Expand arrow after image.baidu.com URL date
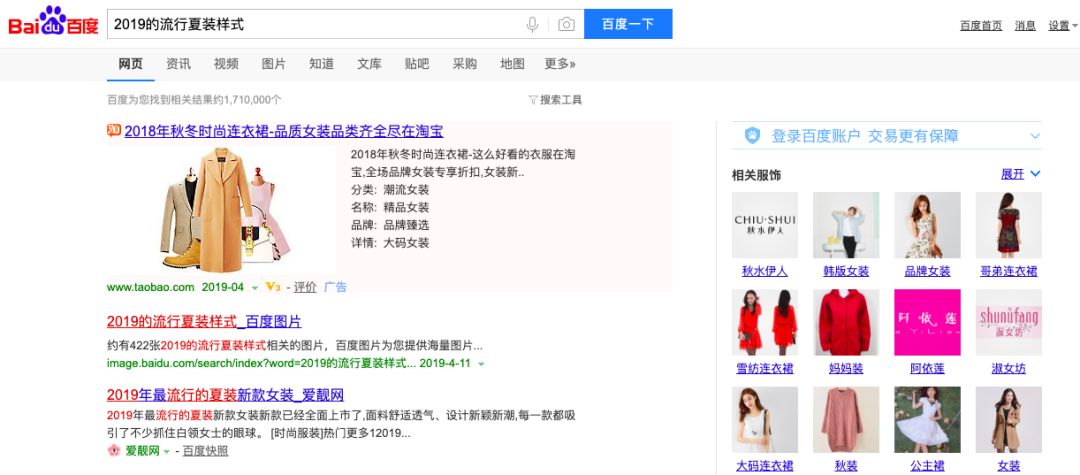Image resolution: width=1080 pixels, height=475 pixels. (480, 363)
